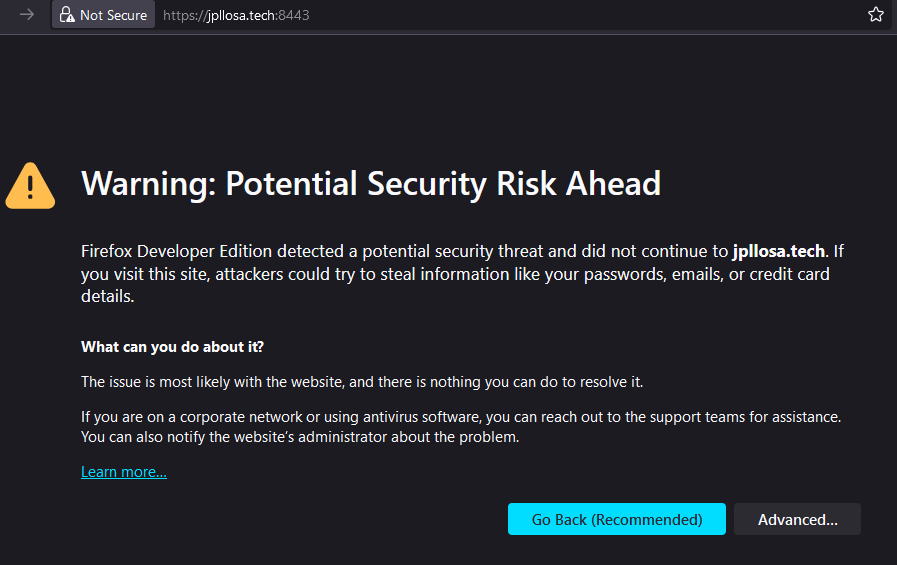The height and width of the screenshot is (565, 897).
Task: Click the forward navigation arrow
Action: tap(27, 15)
